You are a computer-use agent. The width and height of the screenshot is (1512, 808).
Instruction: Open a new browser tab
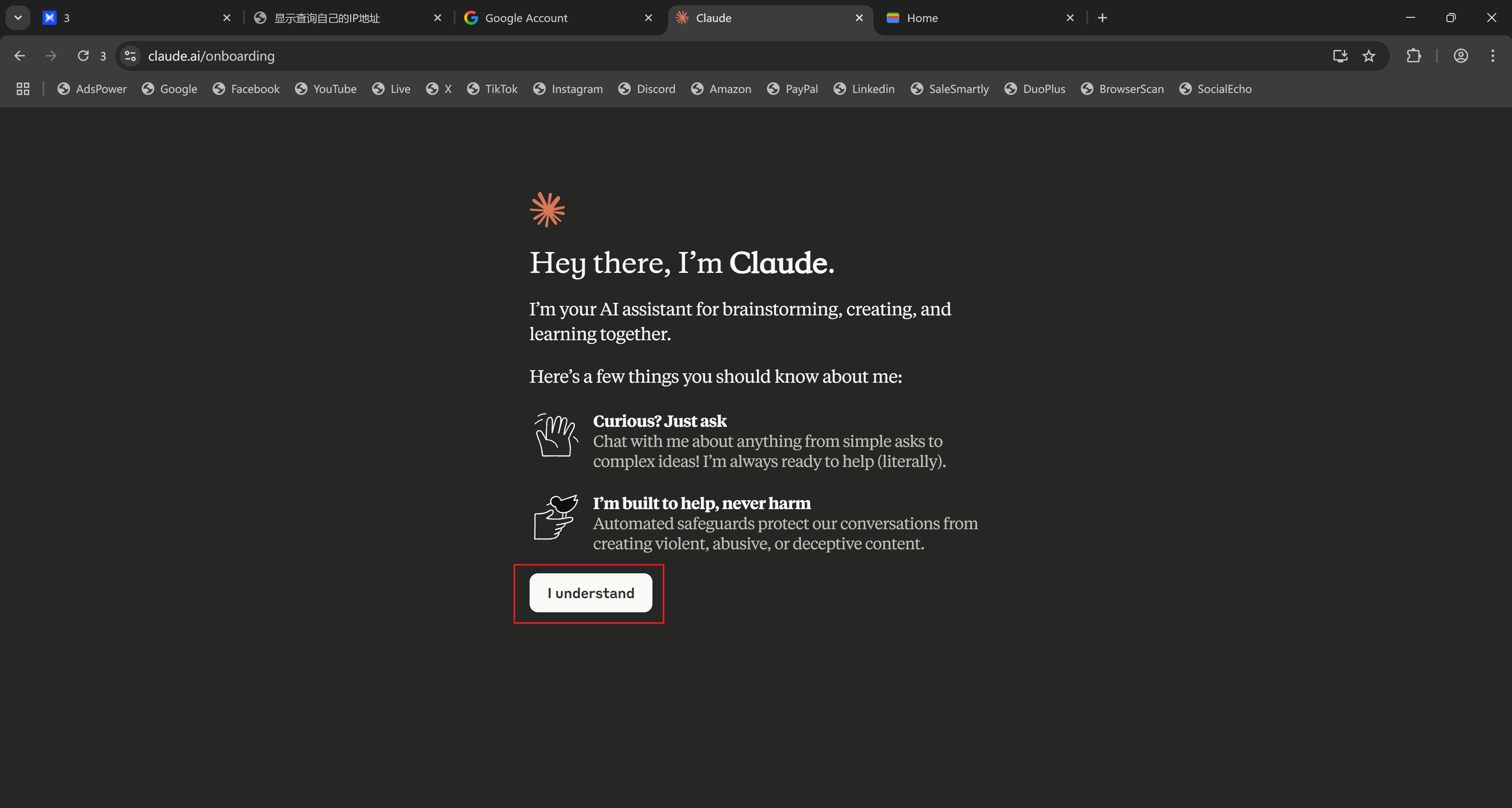[x=1102, y=18]
